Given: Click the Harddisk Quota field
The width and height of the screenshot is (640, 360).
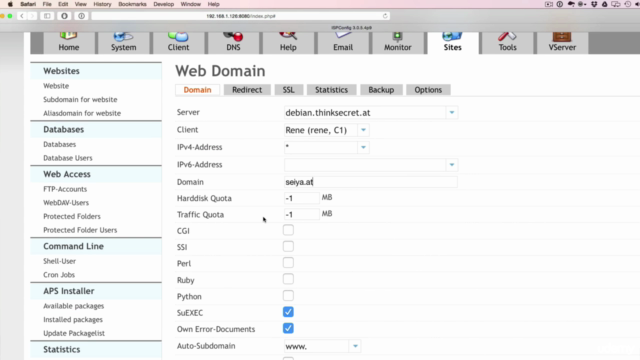Looking at the screenshot, I should pos(301,198).
